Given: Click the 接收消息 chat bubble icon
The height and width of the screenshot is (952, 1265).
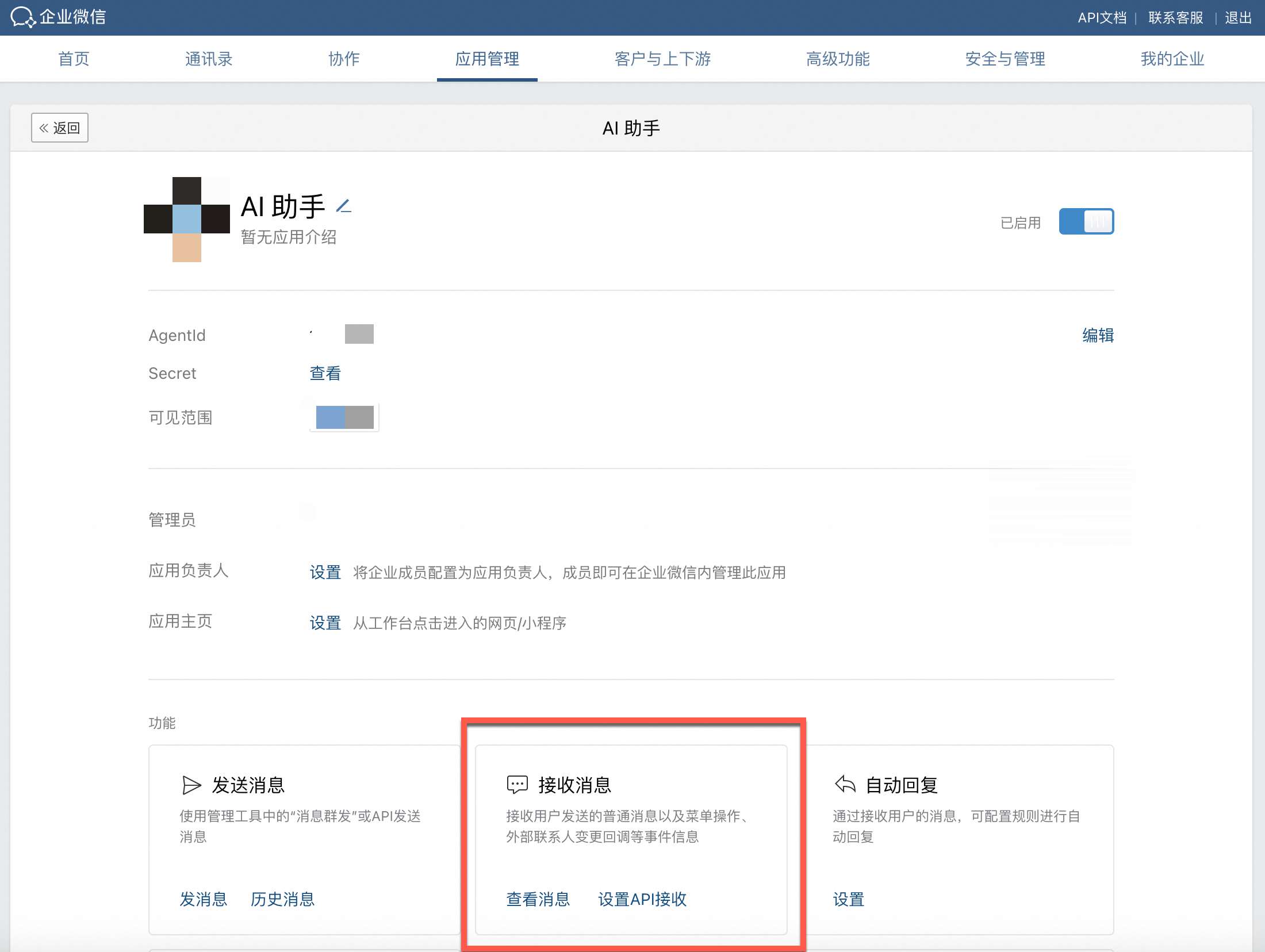Looking at the screenshot, I should [517, 785].
